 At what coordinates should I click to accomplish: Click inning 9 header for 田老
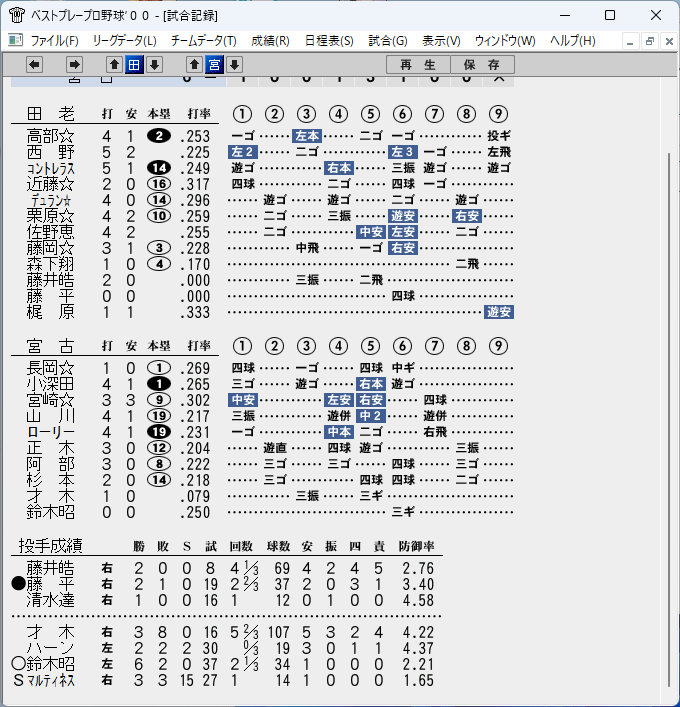tap(498, 114)
